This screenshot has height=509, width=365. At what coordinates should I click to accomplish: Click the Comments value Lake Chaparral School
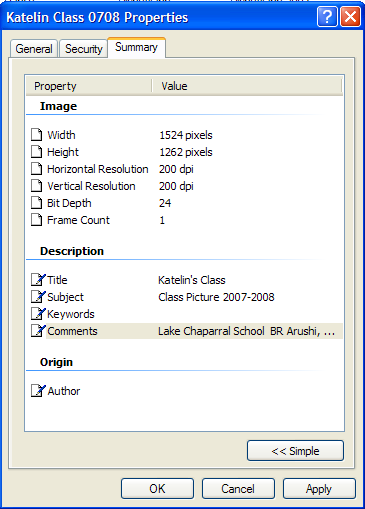247,331
